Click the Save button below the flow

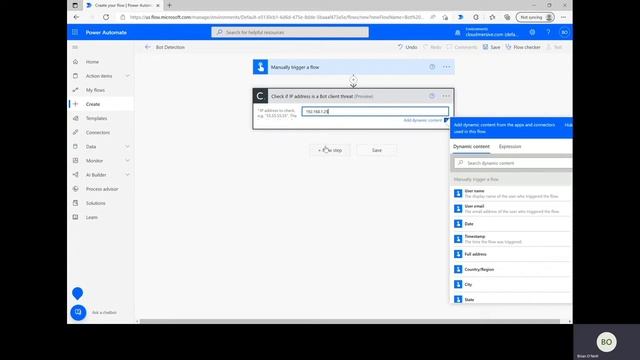tap(377, 150)
